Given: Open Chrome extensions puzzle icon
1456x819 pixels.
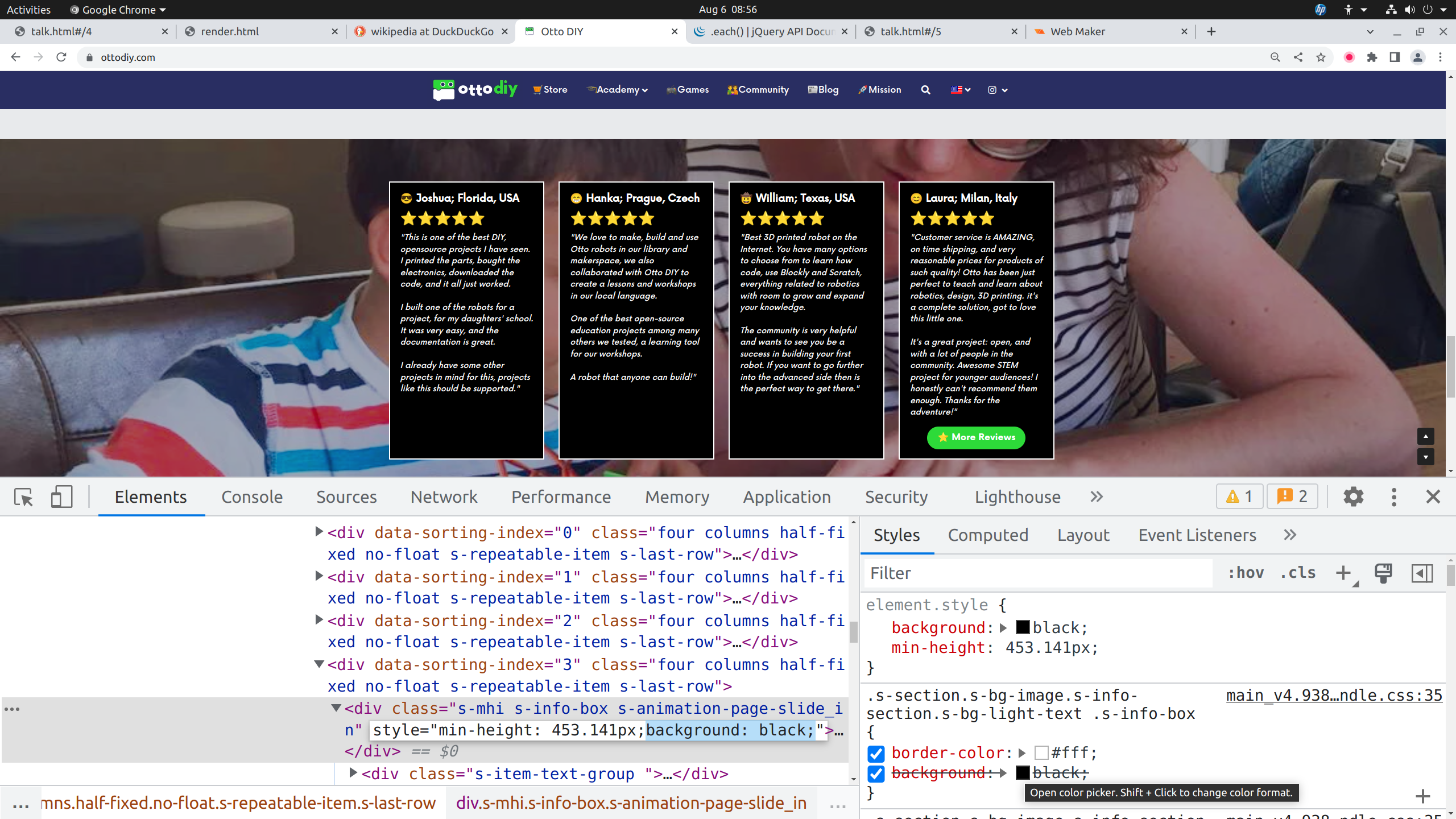Looking at the screenshot, I should coord(1372,57).
